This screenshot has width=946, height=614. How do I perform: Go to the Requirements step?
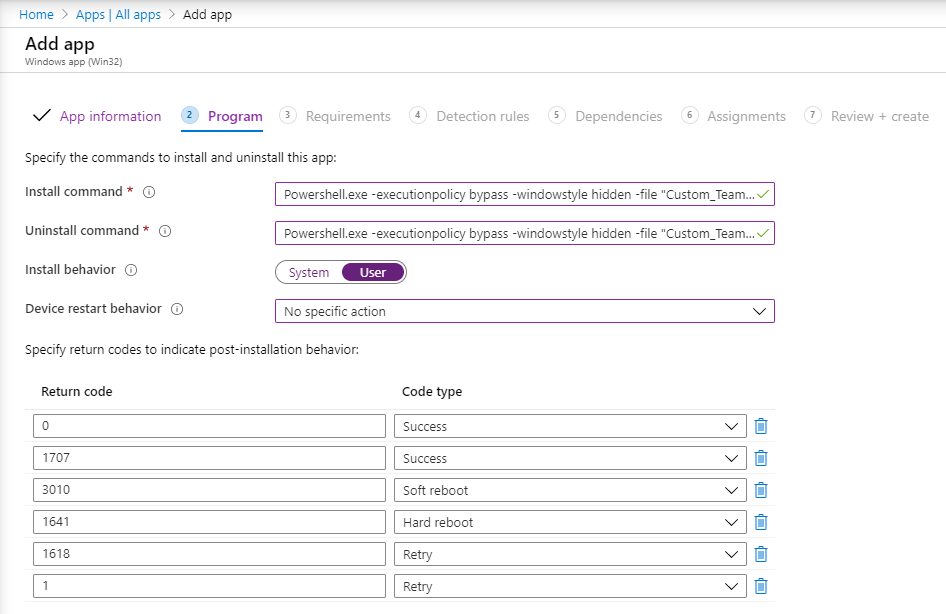(347, 116)
